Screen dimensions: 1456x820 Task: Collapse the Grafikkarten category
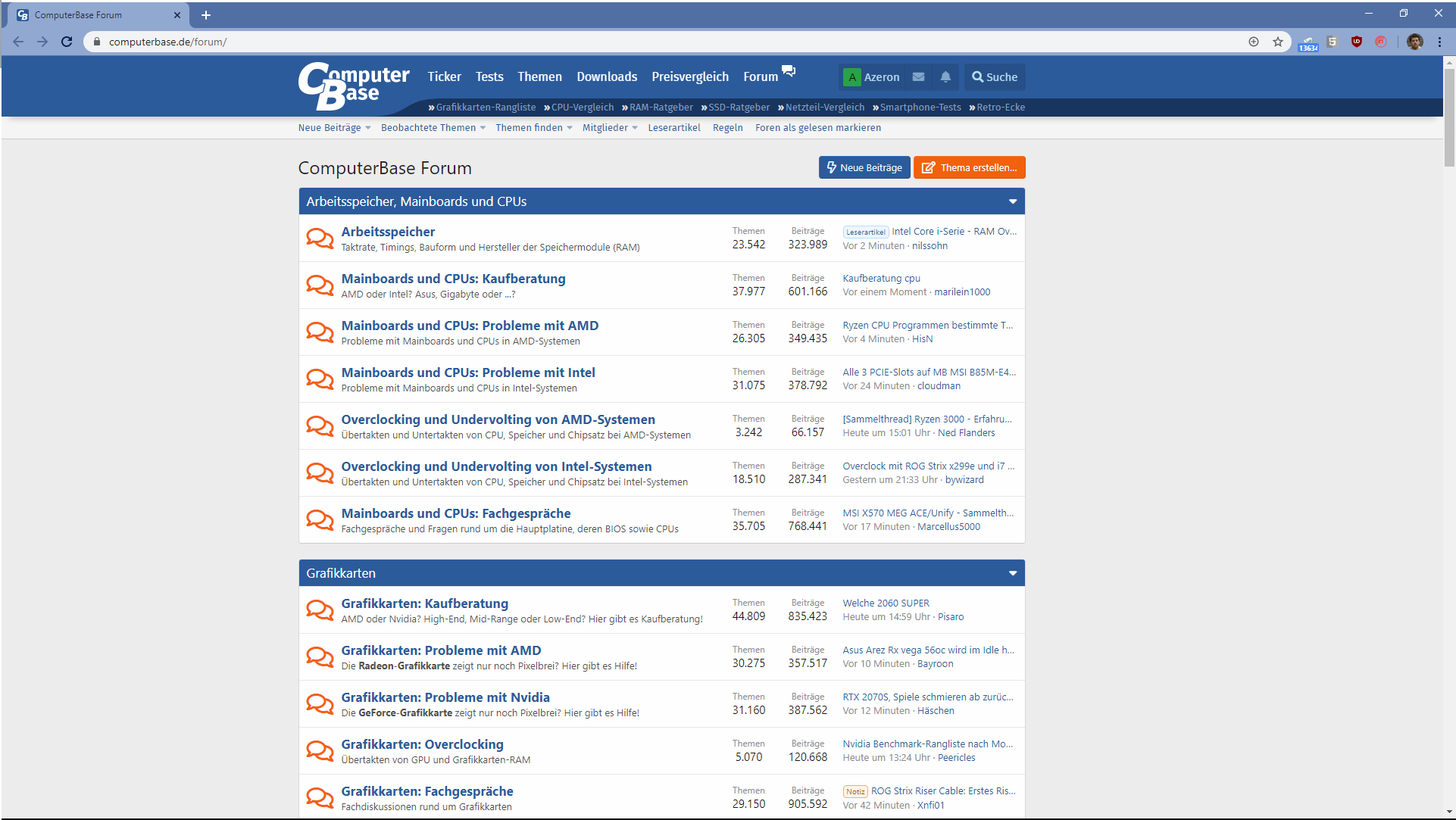[1013, 573]
